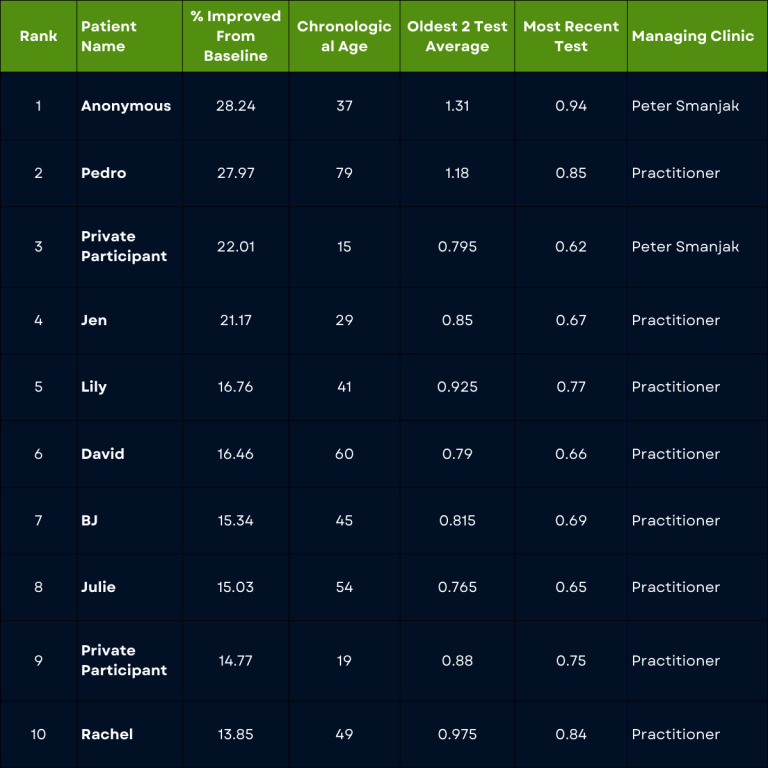Click the Rank column header
The width and height of the screenshot is (768, 768).
click(38, 36)
